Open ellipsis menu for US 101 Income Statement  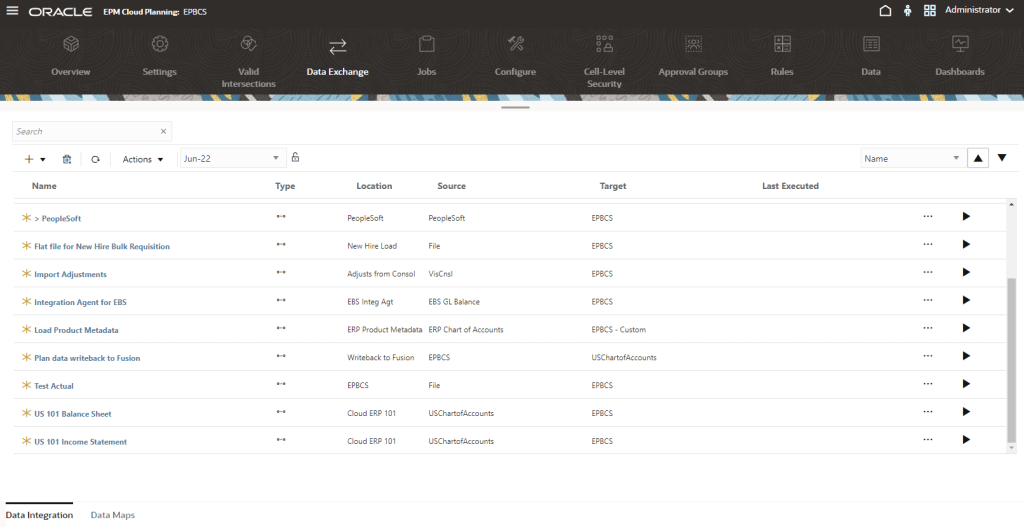pyautogui.click(x=928, y=439)
